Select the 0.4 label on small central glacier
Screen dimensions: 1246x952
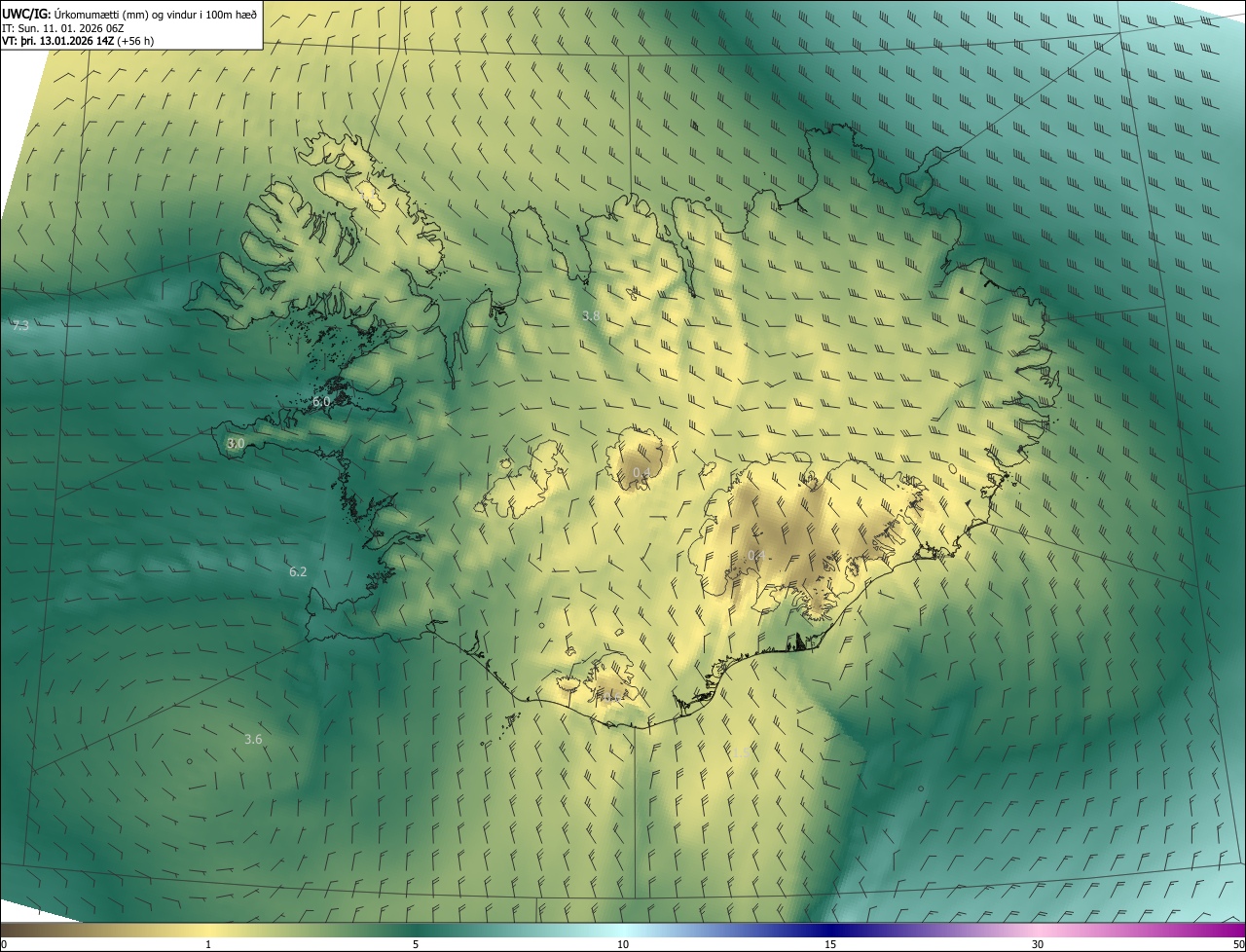click(641, 473)
